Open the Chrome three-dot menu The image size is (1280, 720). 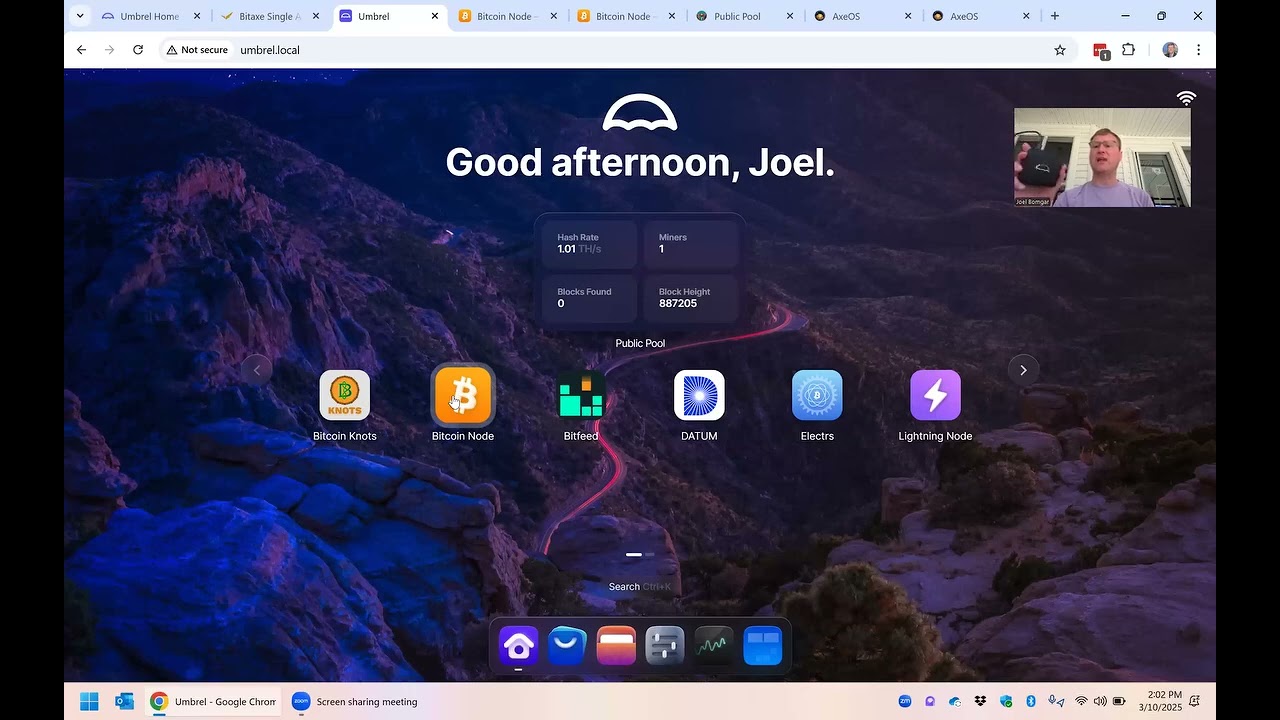pyautogui.click(x=1198, y=50)
